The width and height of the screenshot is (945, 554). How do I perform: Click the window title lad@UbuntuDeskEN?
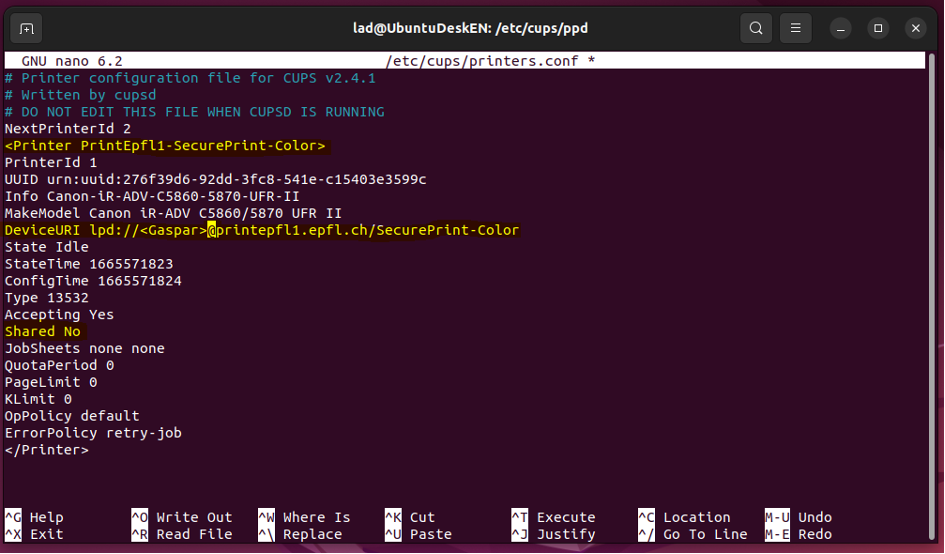pos(472,28)
